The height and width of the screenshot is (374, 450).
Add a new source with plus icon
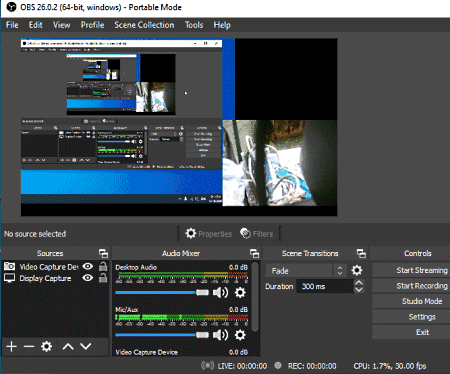12,347
